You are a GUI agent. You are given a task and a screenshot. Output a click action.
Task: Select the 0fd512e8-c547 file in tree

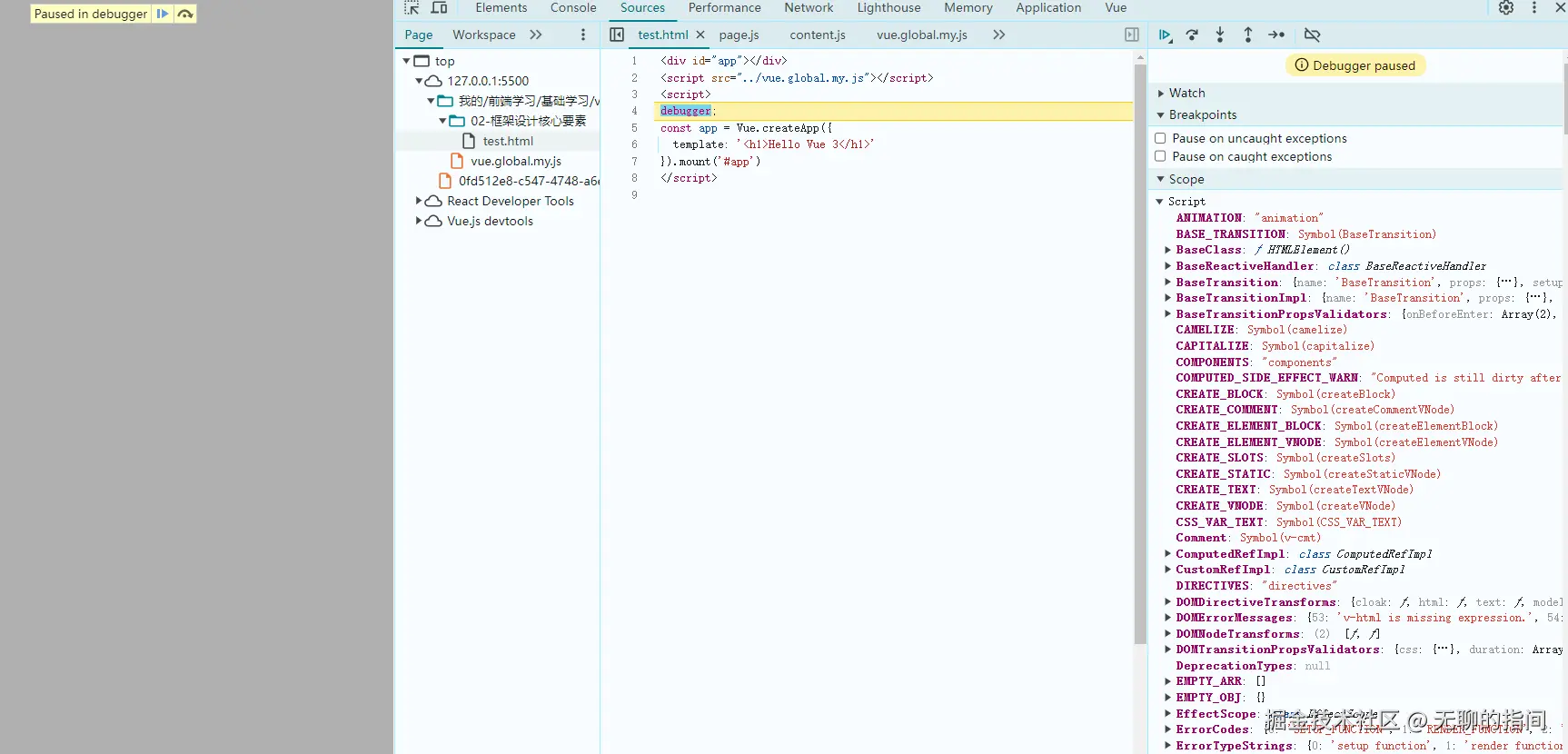click(x=529, y=181)
